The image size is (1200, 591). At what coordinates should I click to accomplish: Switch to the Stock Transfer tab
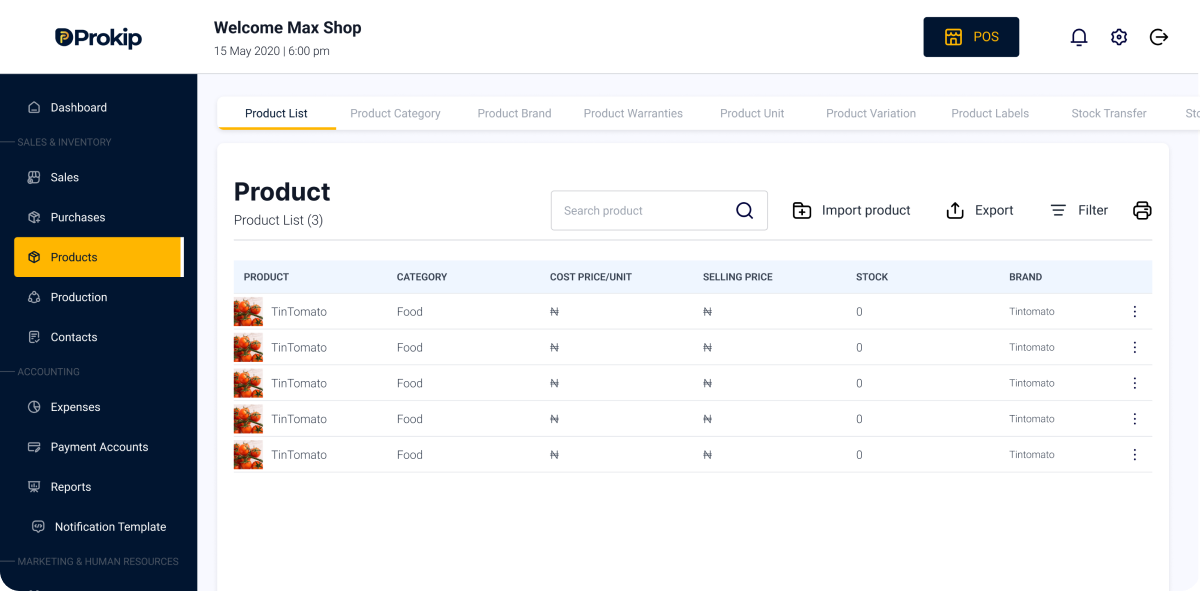pyautogui.click(x=1108, y=113)
